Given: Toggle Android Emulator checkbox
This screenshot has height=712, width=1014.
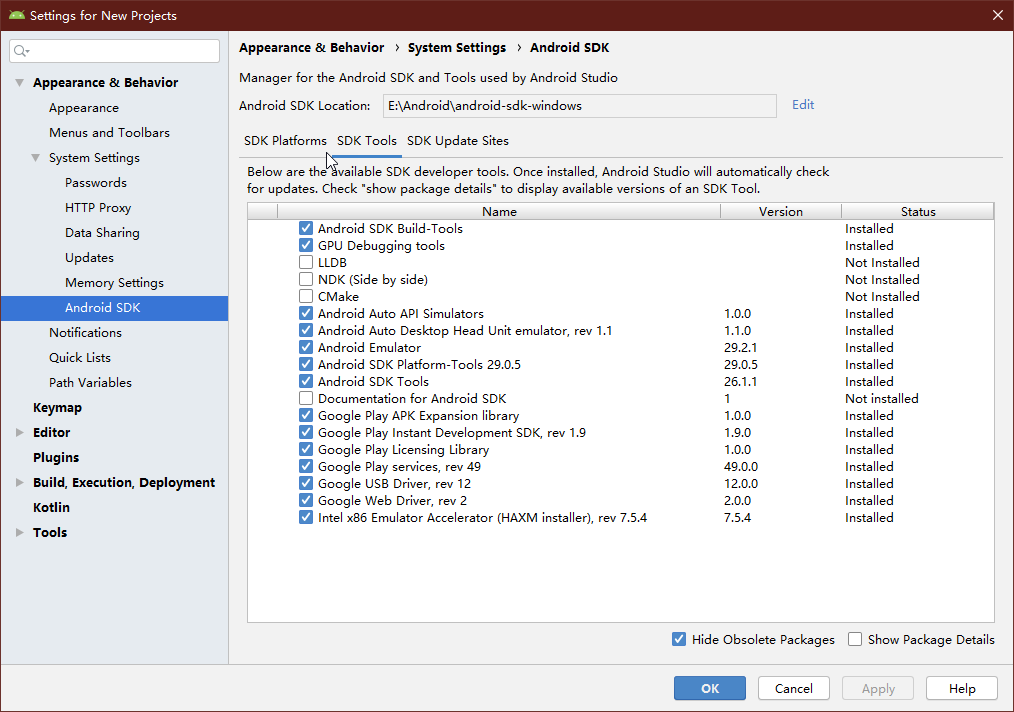Looking at the screenshot, I should point(306,347).
